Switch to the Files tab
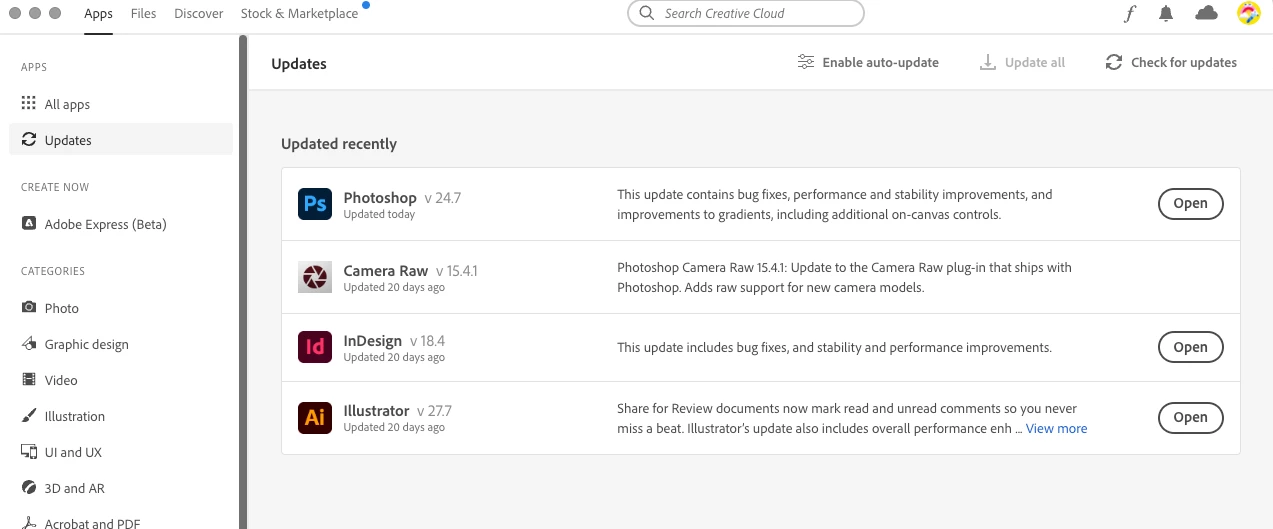This screenshot has width=1273, height=529. click(x=144, y=14)
